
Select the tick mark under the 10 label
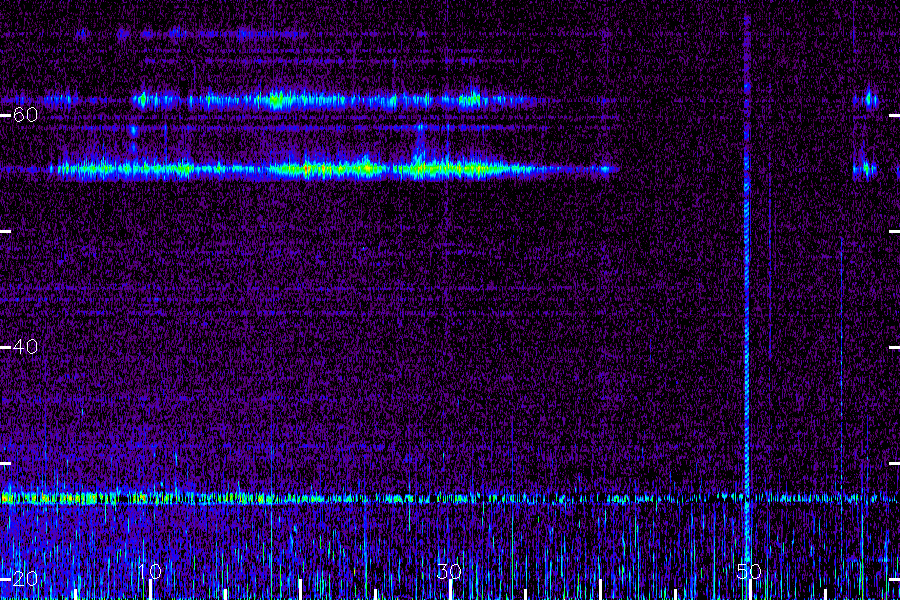(150, 590)
